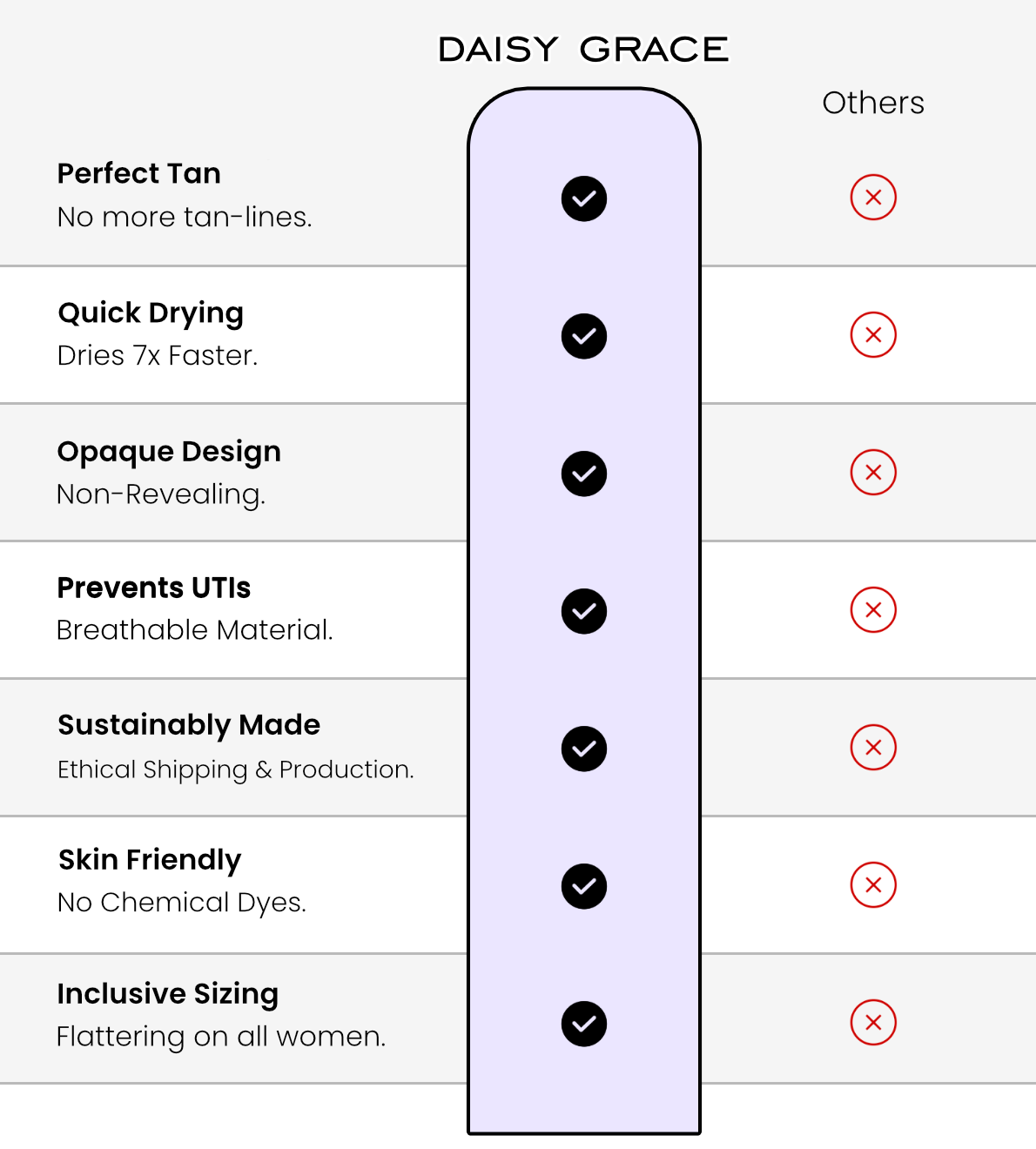Click the red X for Sustainably Made
The image size is (1036, 1149).
point(873,747)
